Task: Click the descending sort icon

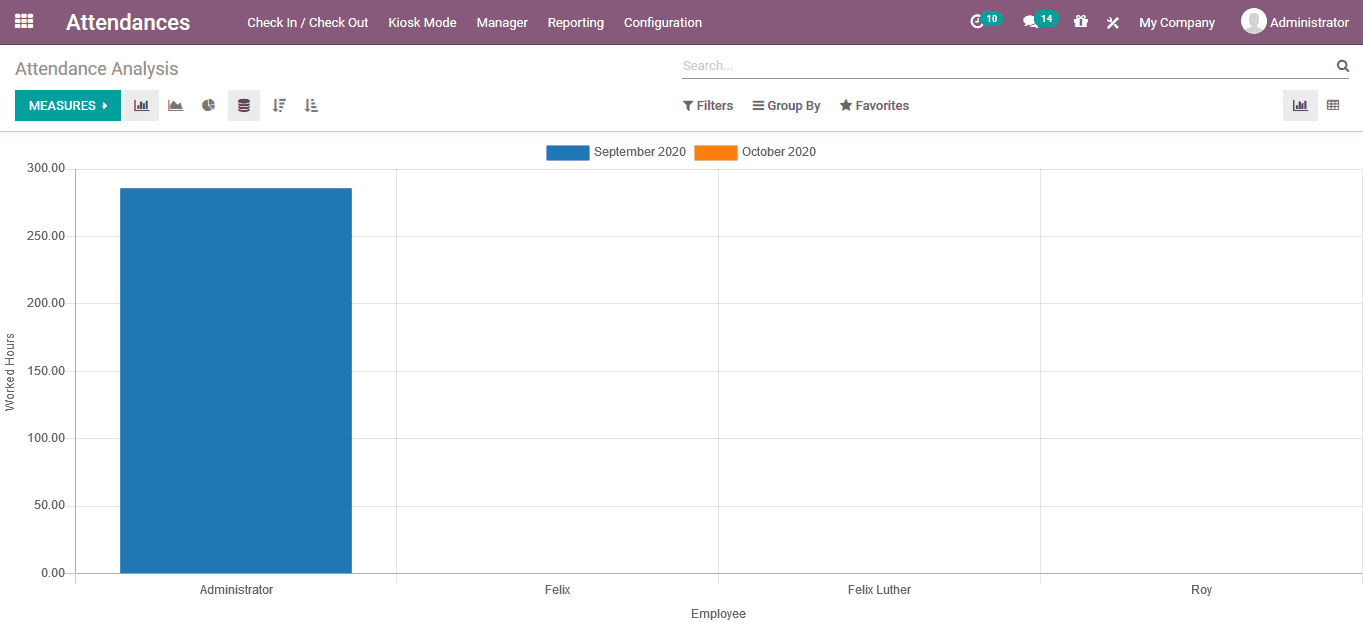Action: click(279, 105)
